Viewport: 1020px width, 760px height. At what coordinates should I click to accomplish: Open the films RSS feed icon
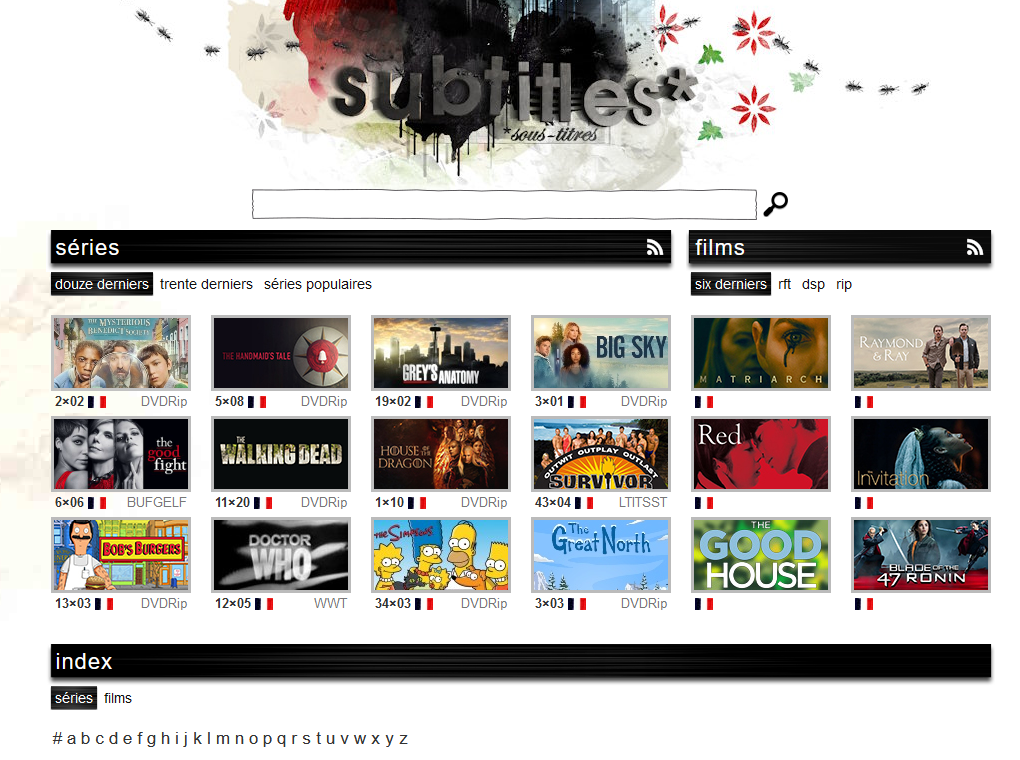[x=974, y=247]
